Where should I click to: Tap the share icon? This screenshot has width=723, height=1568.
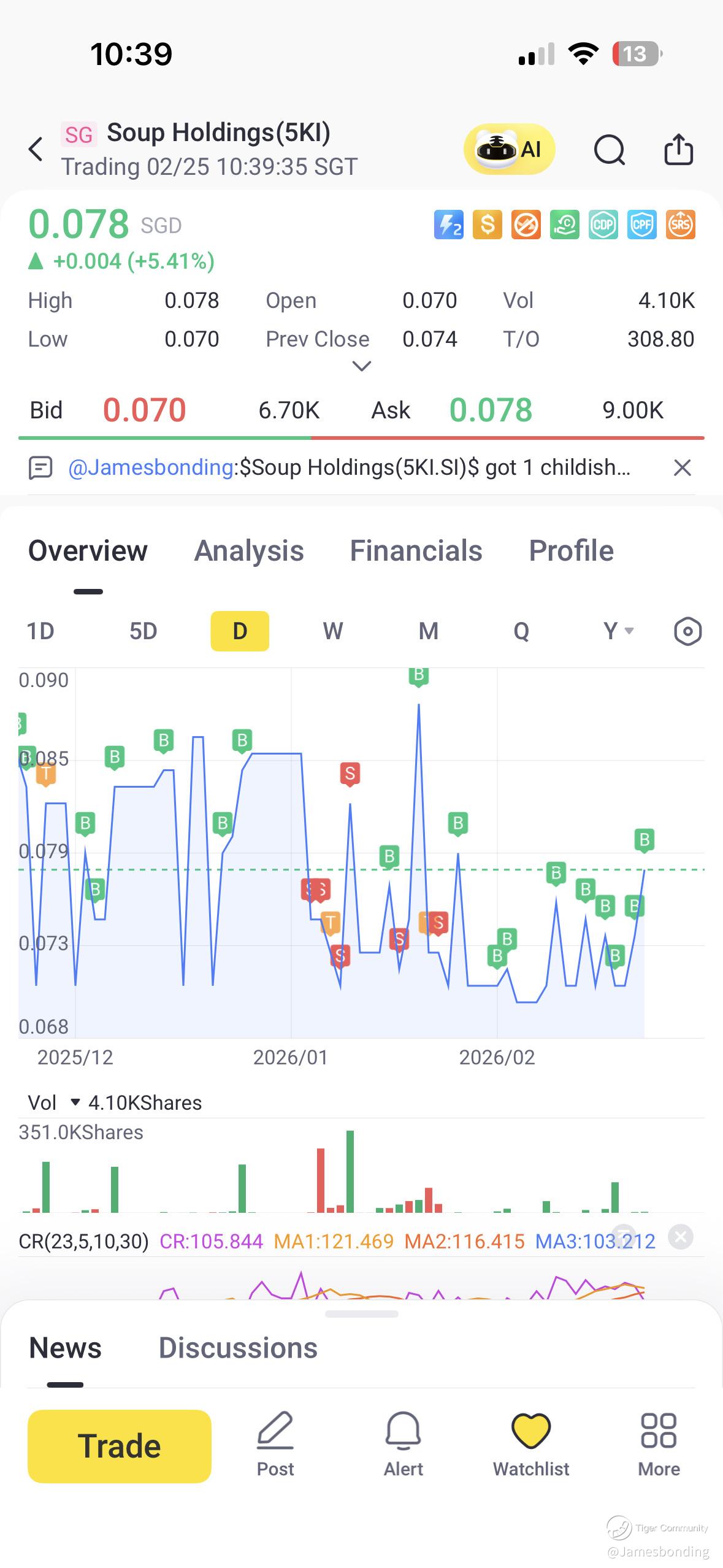679,149
